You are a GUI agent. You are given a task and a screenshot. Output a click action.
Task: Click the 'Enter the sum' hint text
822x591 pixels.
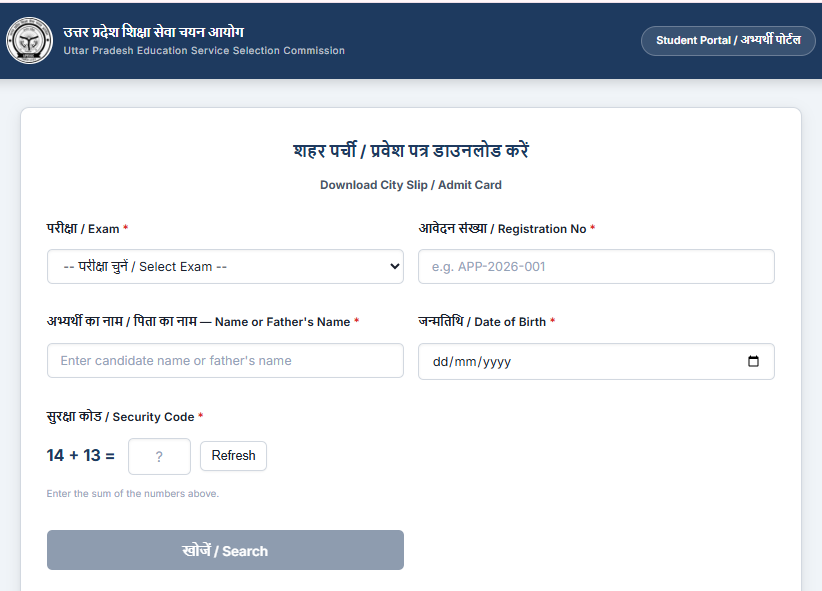click(132, 494)
